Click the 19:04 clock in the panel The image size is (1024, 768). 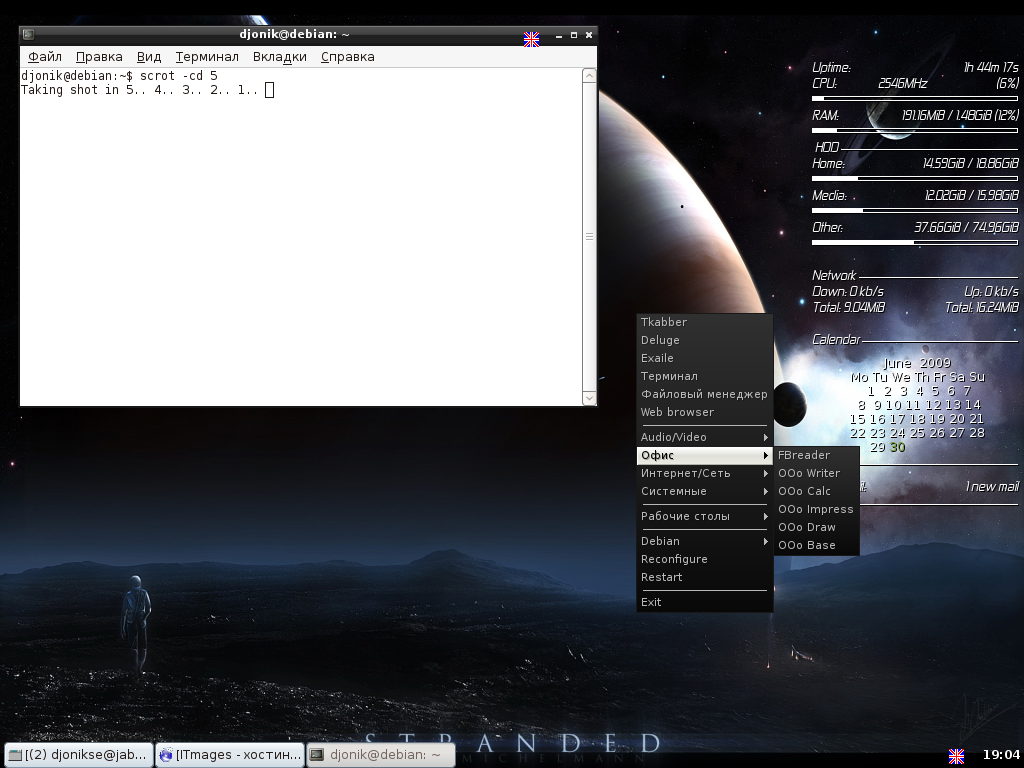[x=1001, y=755]
